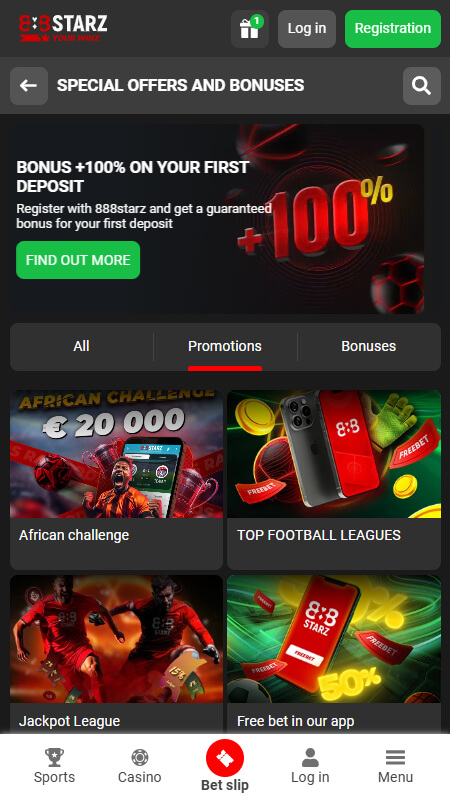Open the hamburger Menu icon

click(x=395, y=757)
